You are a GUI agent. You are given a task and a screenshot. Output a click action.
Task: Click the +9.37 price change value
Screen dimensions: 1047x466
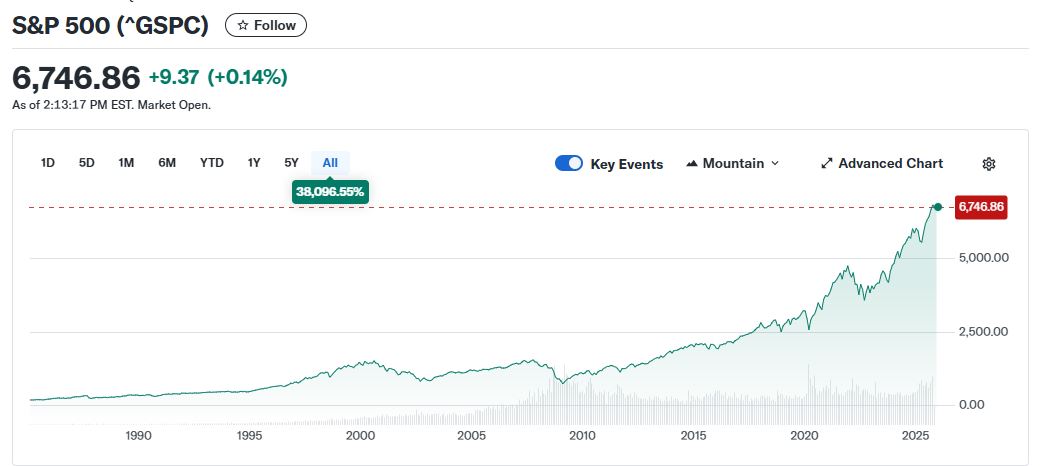pos(174,77)
